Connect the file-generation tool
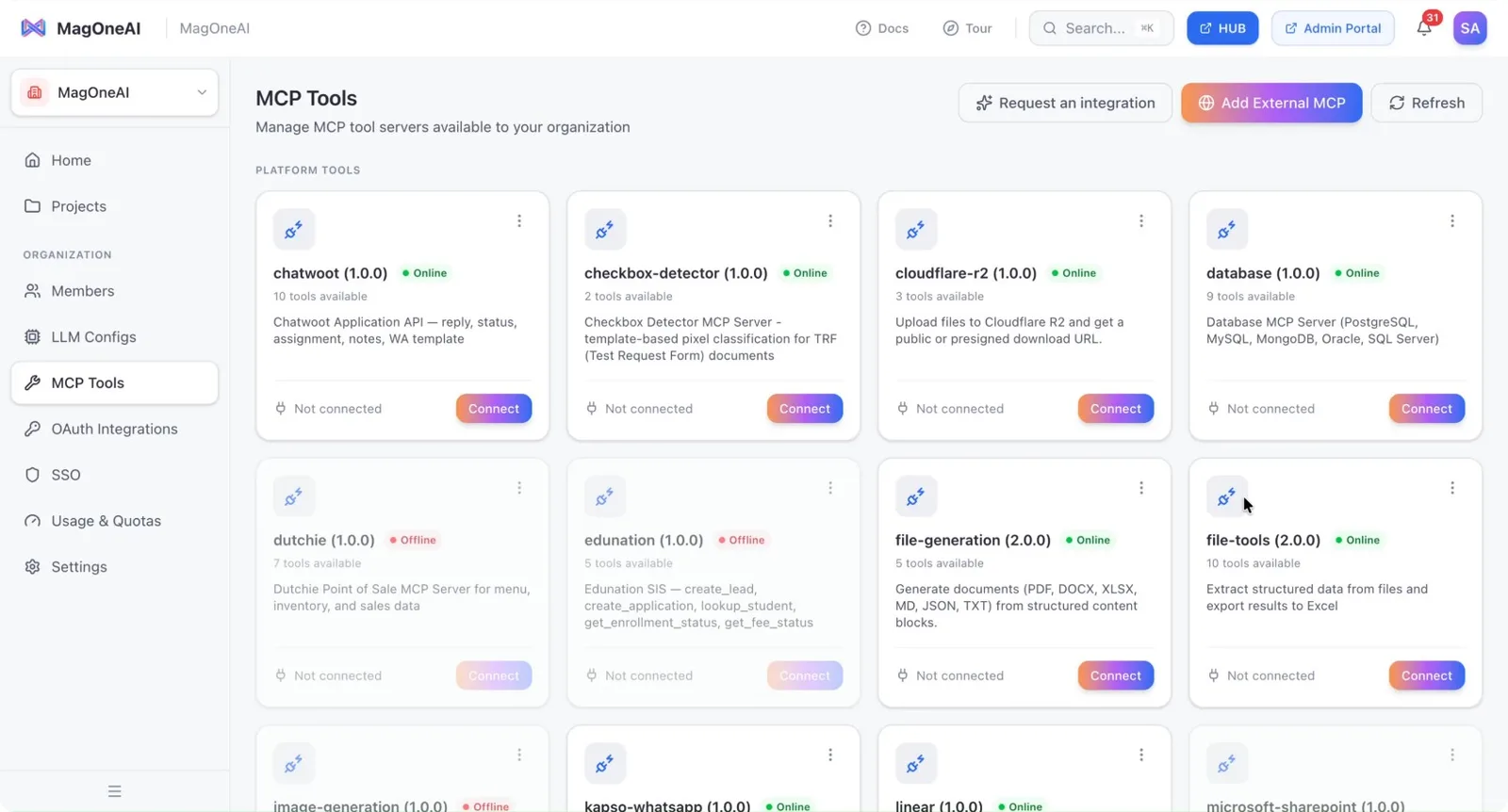1508x812 pixels. point(1116,676)
